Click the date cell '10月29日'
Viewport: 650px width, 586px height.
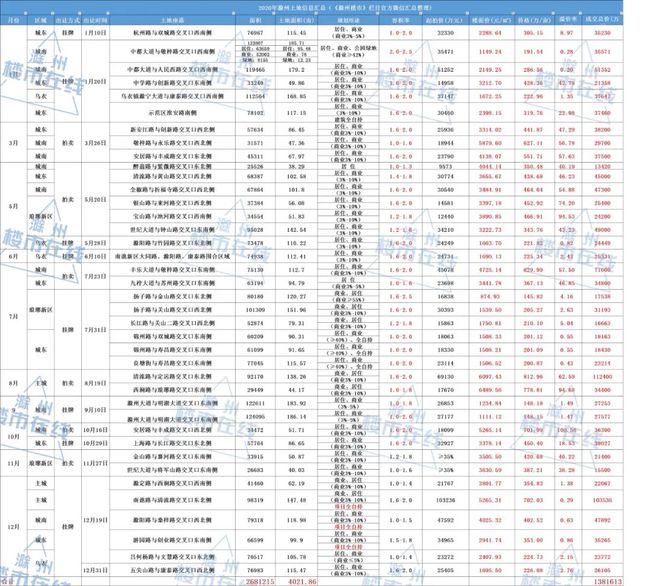click(x=95, y=443)
